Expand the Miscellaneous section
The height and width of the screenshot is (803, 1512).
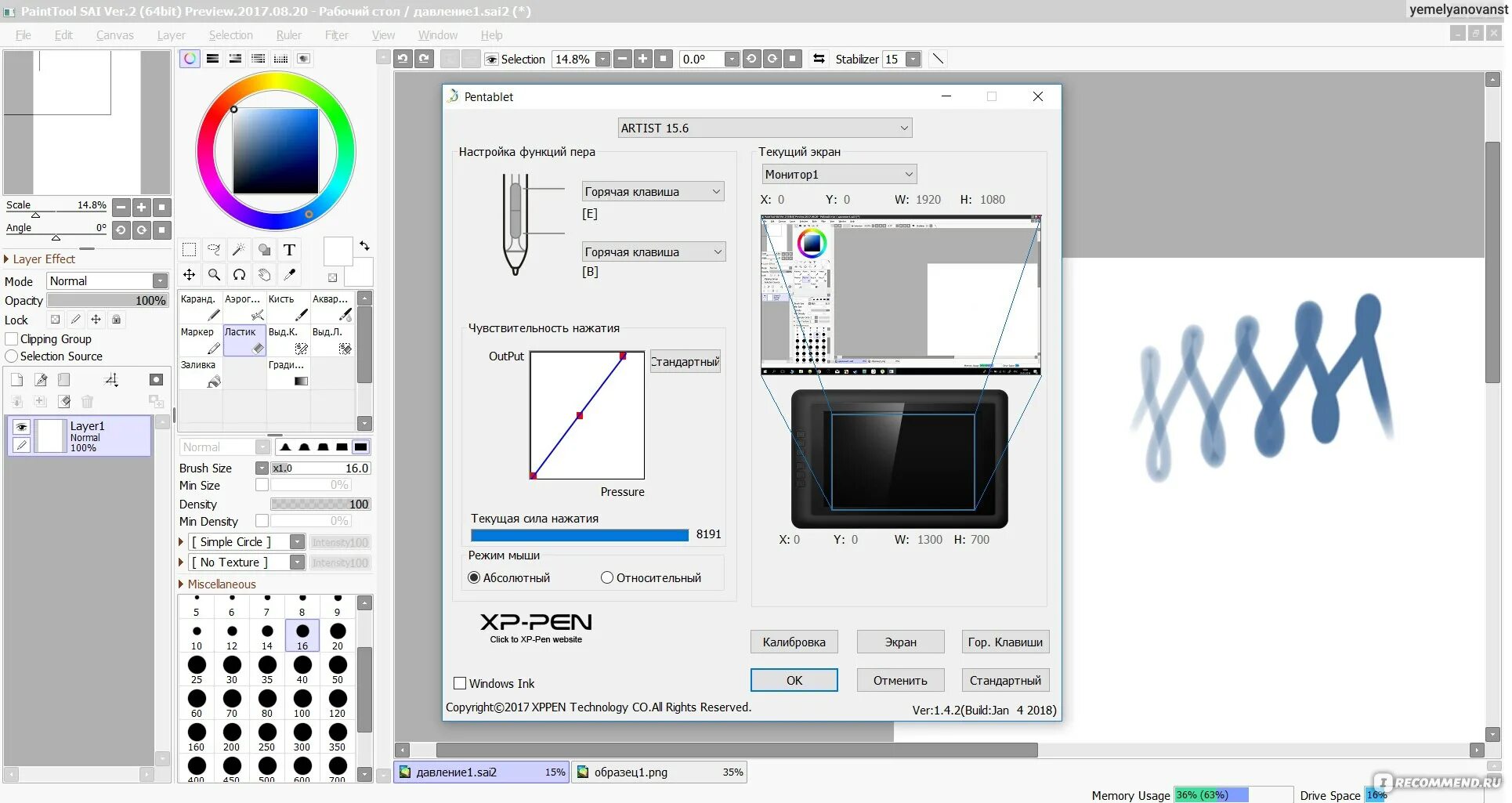pos(182,584)
